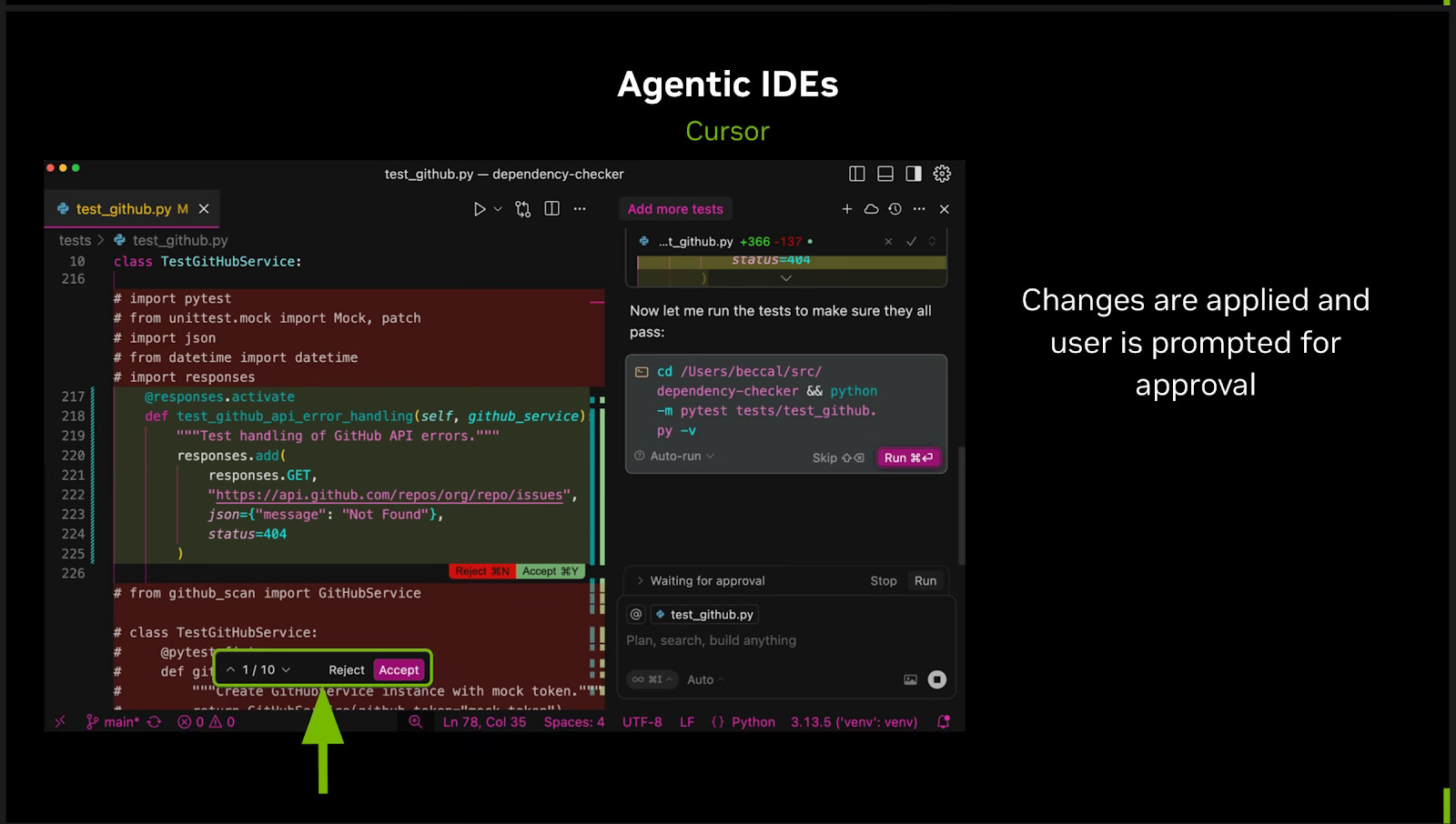
Task: Reject the file change with the X in the diff card
Action: 888,242
